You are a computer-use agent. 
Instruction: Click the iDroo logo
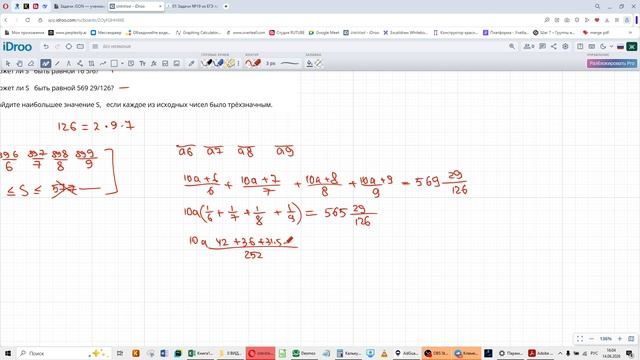(x=17, y=47)
